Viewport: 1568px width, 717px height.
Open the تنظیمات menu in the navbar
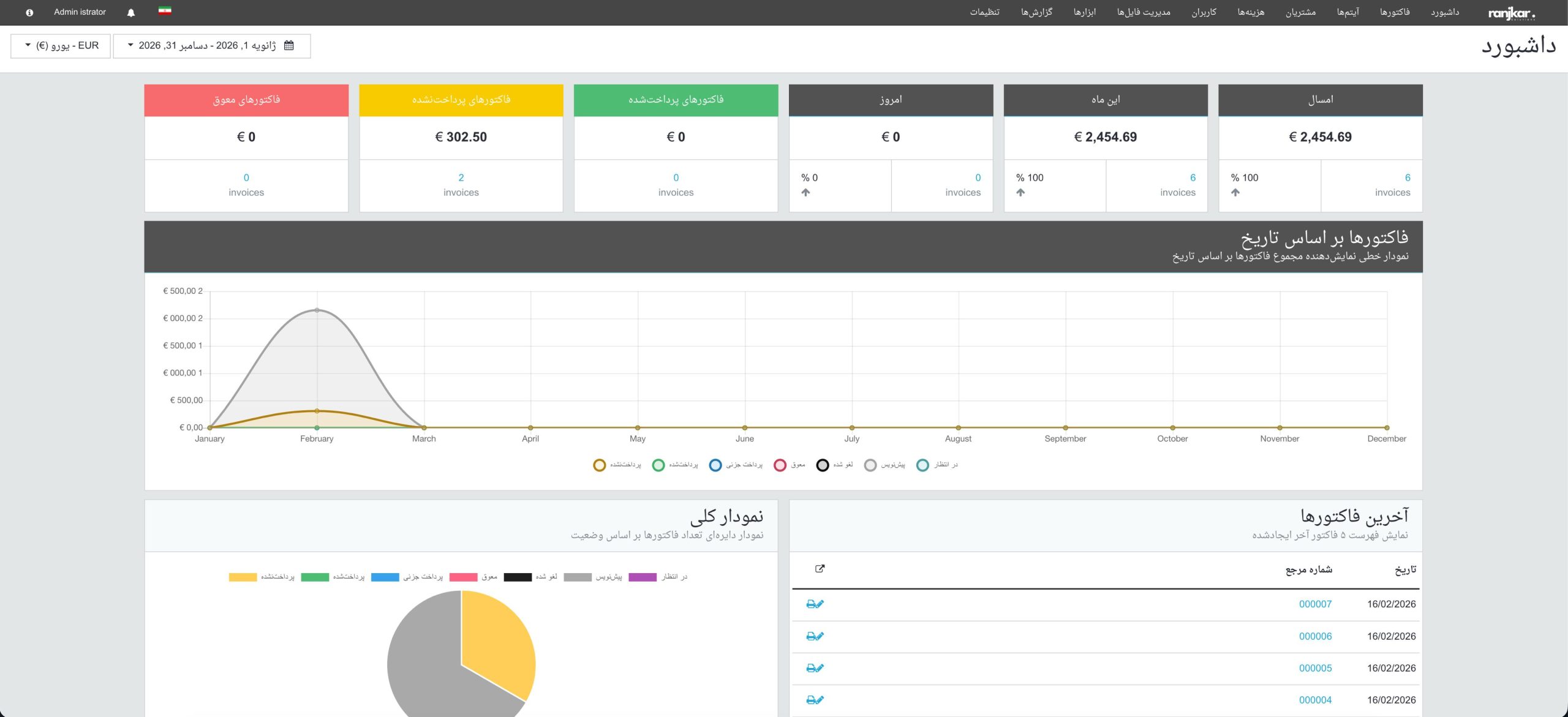(984, 12)
